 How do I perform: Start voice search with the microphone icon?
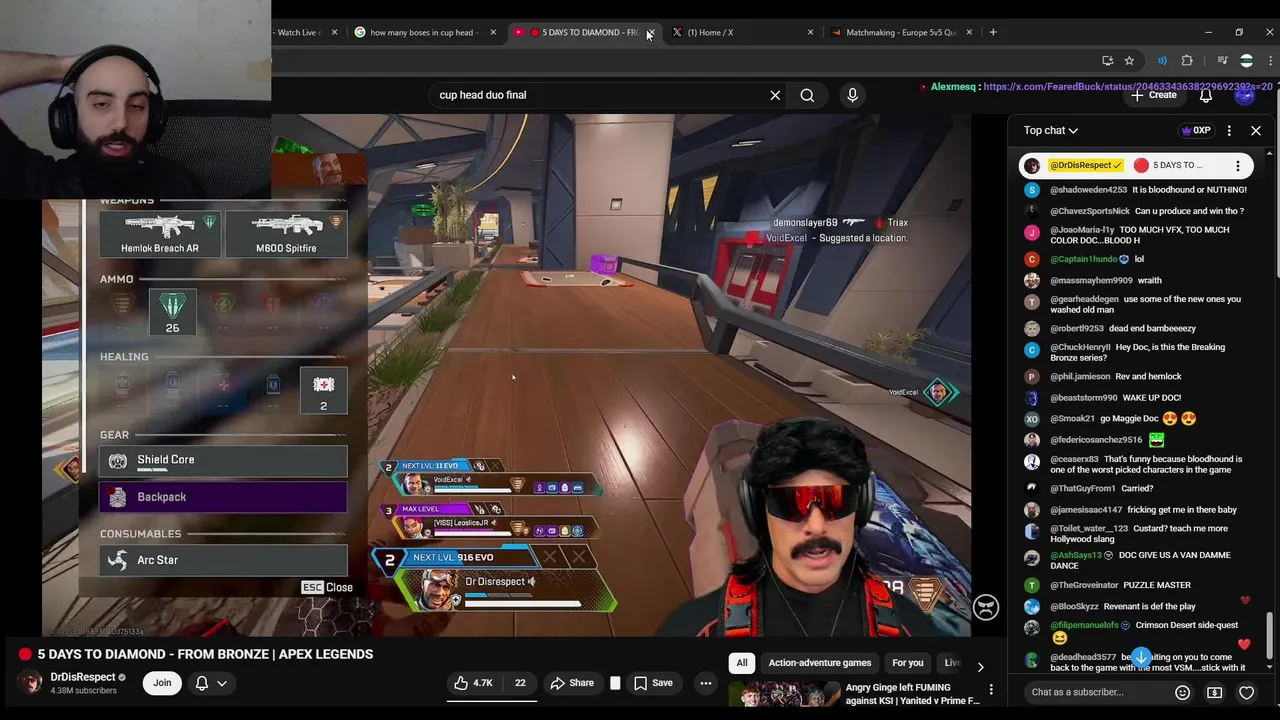(x=852, y=95)
